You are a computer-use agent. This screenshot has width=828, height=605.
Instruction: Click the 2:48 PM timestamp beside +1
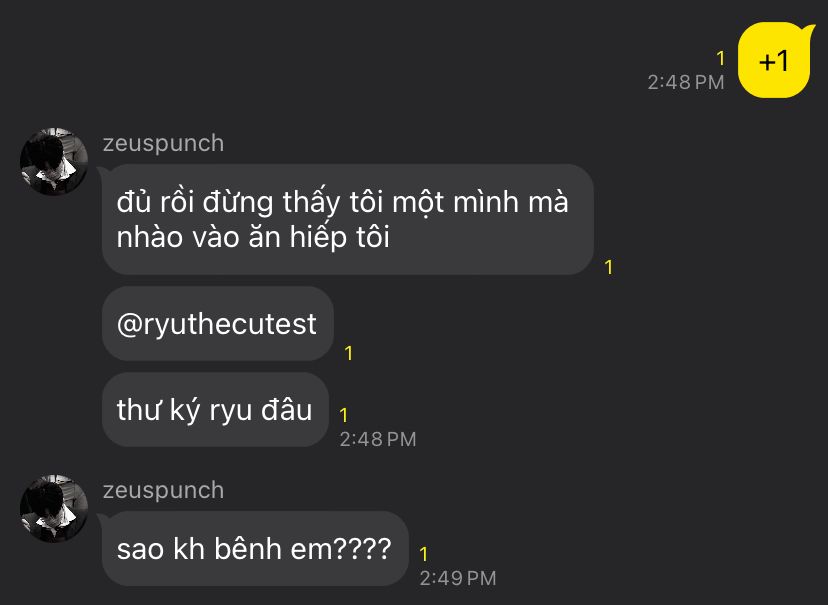pos(685,83)
